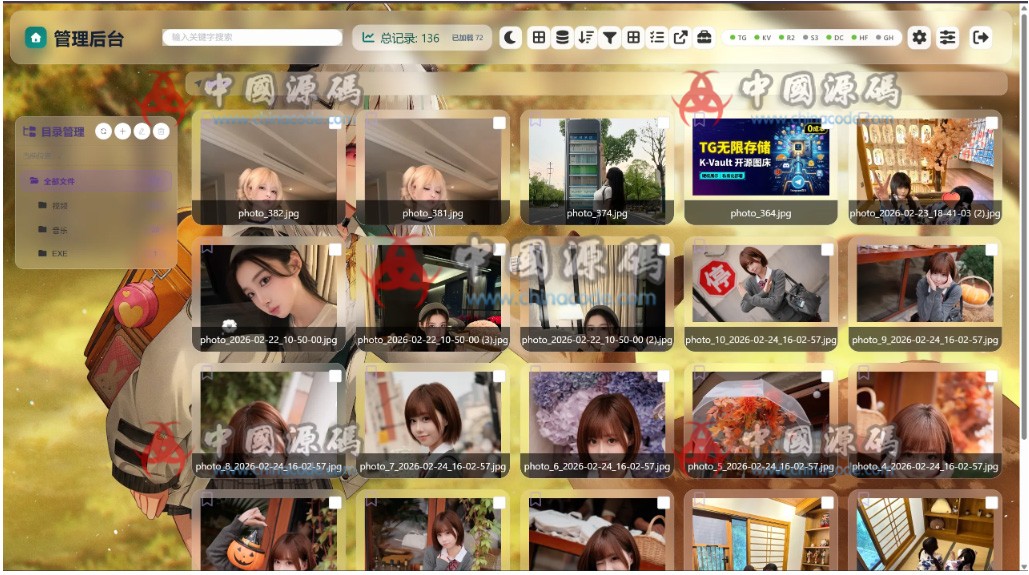Image resolution: width=1029 pixels, height=575 pixels.
Task: Open the 视频 folder
Action: [96, 205]
